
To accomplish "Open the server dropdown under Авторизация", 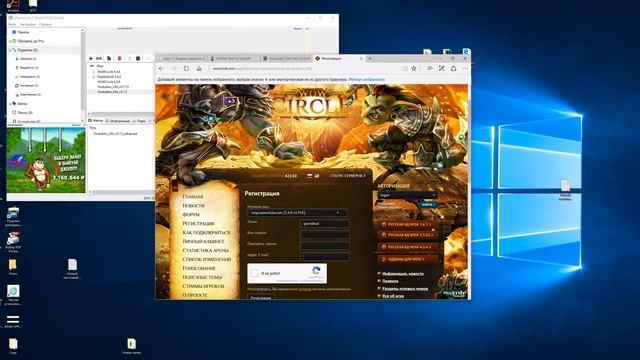I will (407, 195).
